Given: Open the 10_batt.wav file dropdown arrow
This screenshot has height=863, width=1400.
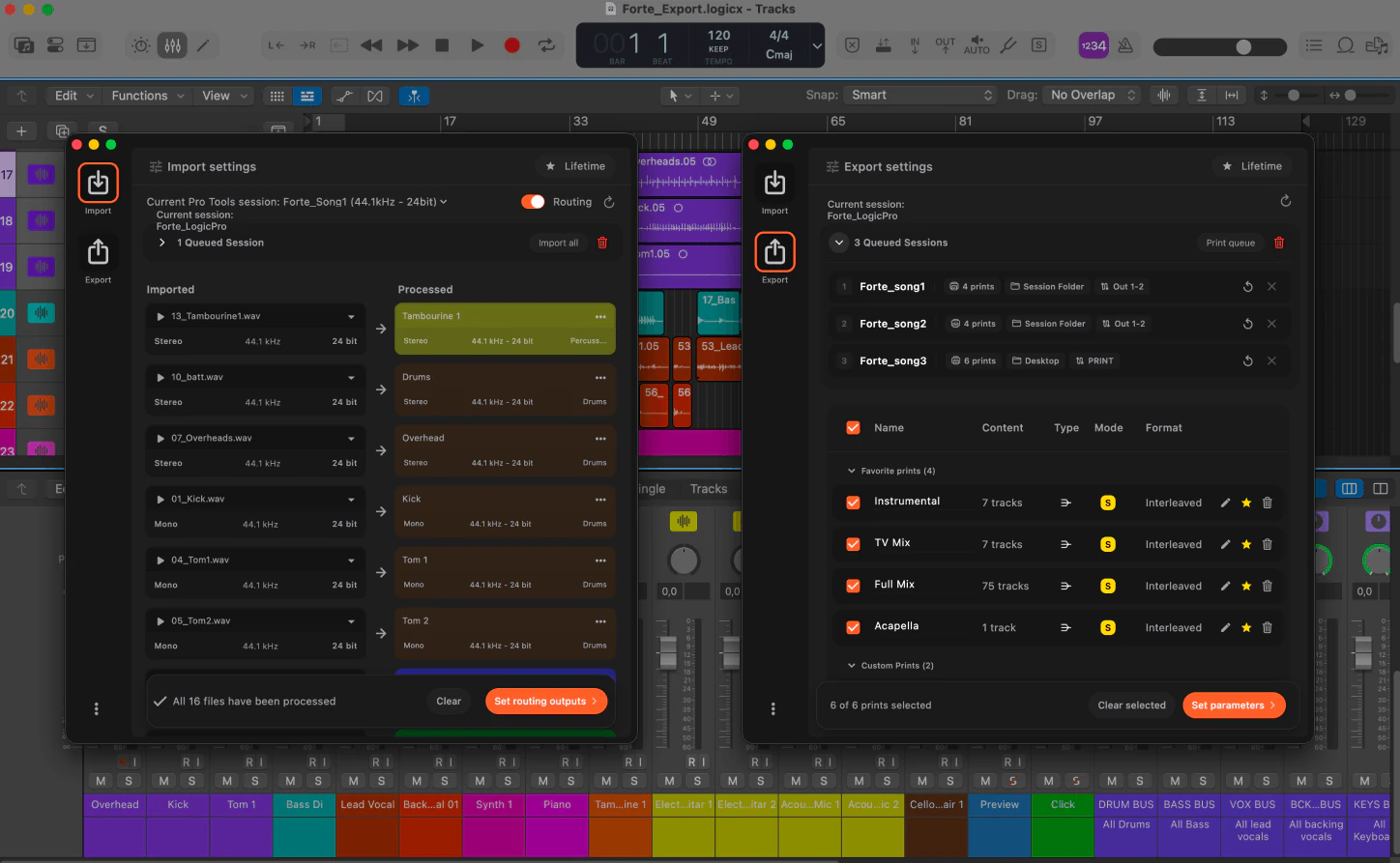Looking at the screenshot, I should click(351, 378).
